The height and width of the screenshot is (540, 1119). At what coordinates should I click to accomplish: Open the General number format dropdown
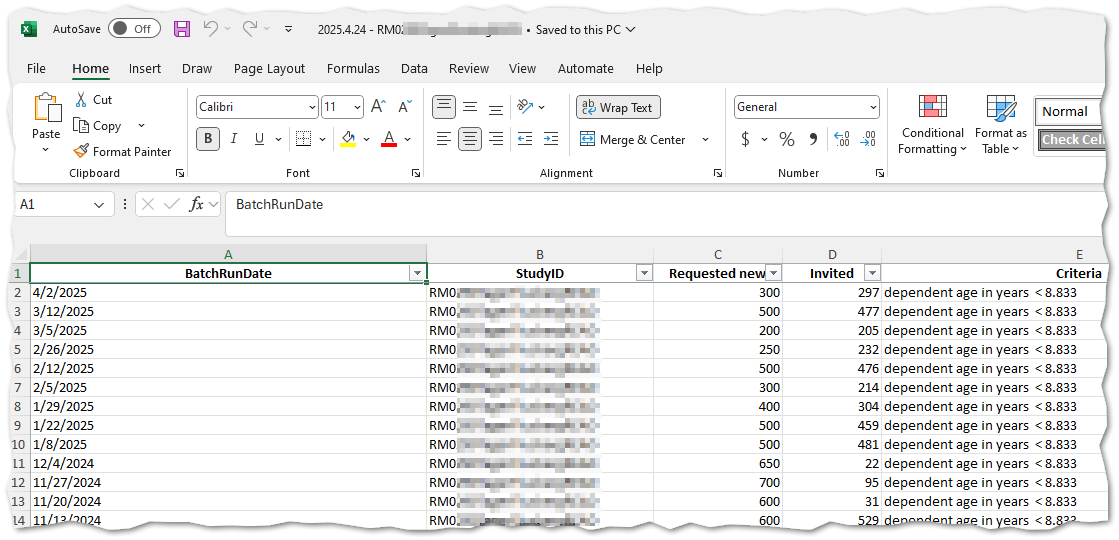tap(873, 107)
